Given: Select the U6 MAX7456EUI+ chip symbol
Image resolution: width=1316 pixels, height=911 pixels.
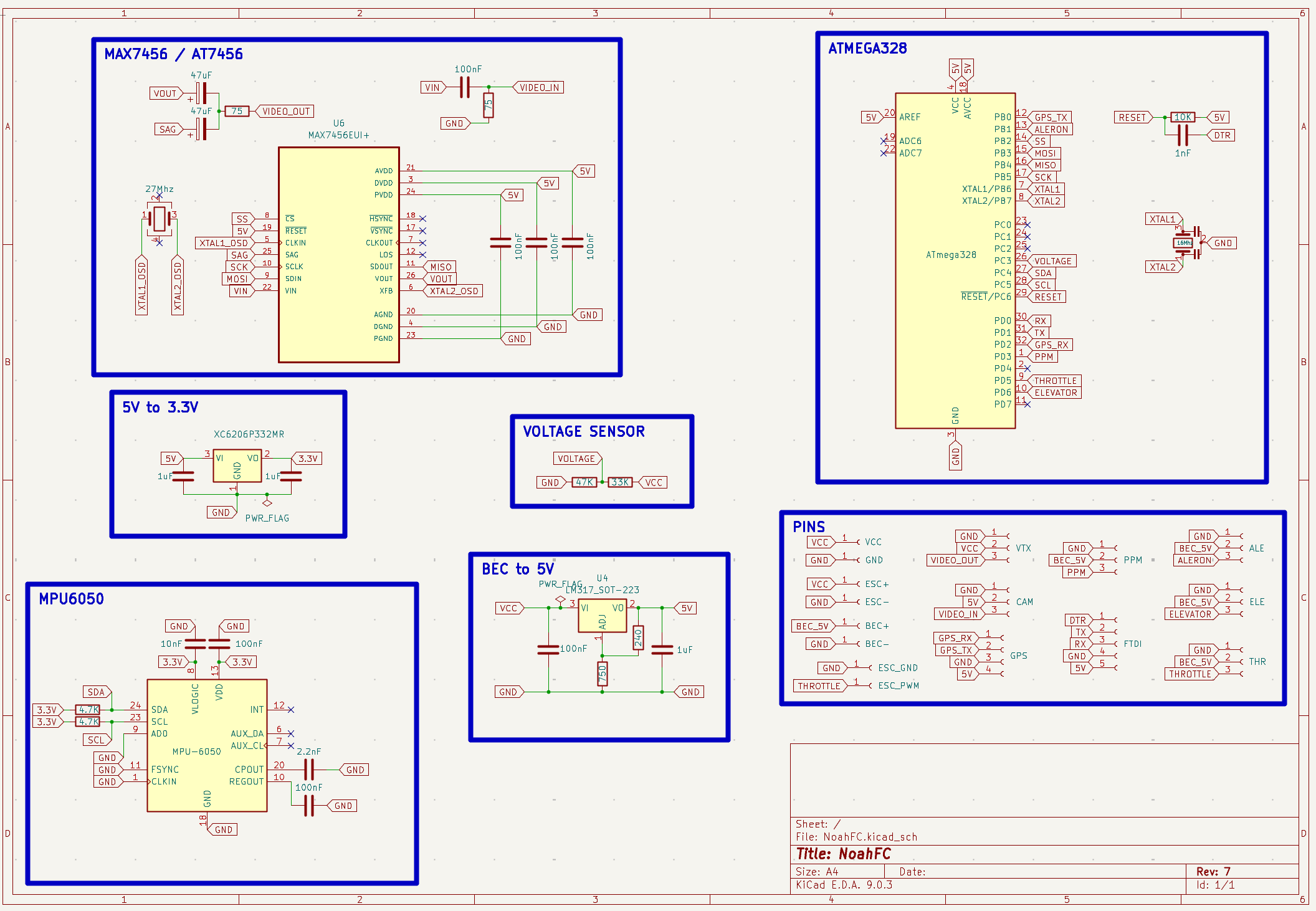Looking at the screenshot, I should [x=338, y=254].
